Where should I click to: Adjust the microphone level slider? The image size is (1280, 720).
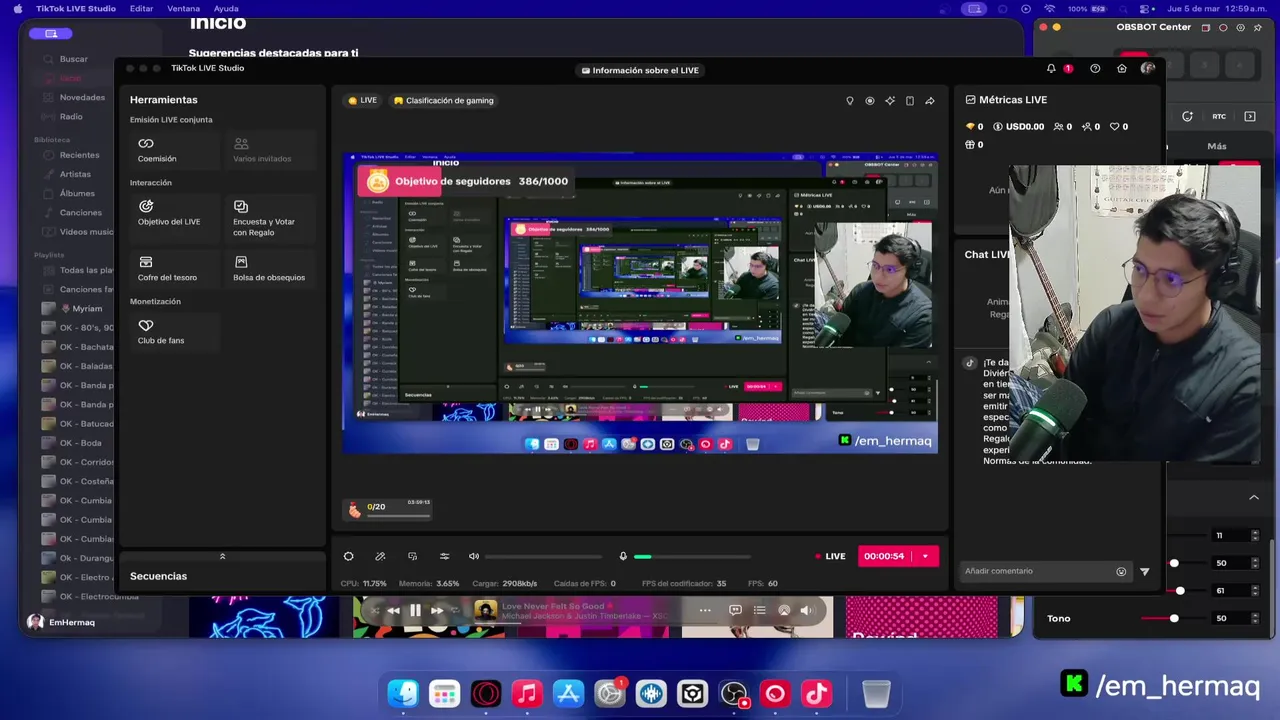(x=692, y=556)
